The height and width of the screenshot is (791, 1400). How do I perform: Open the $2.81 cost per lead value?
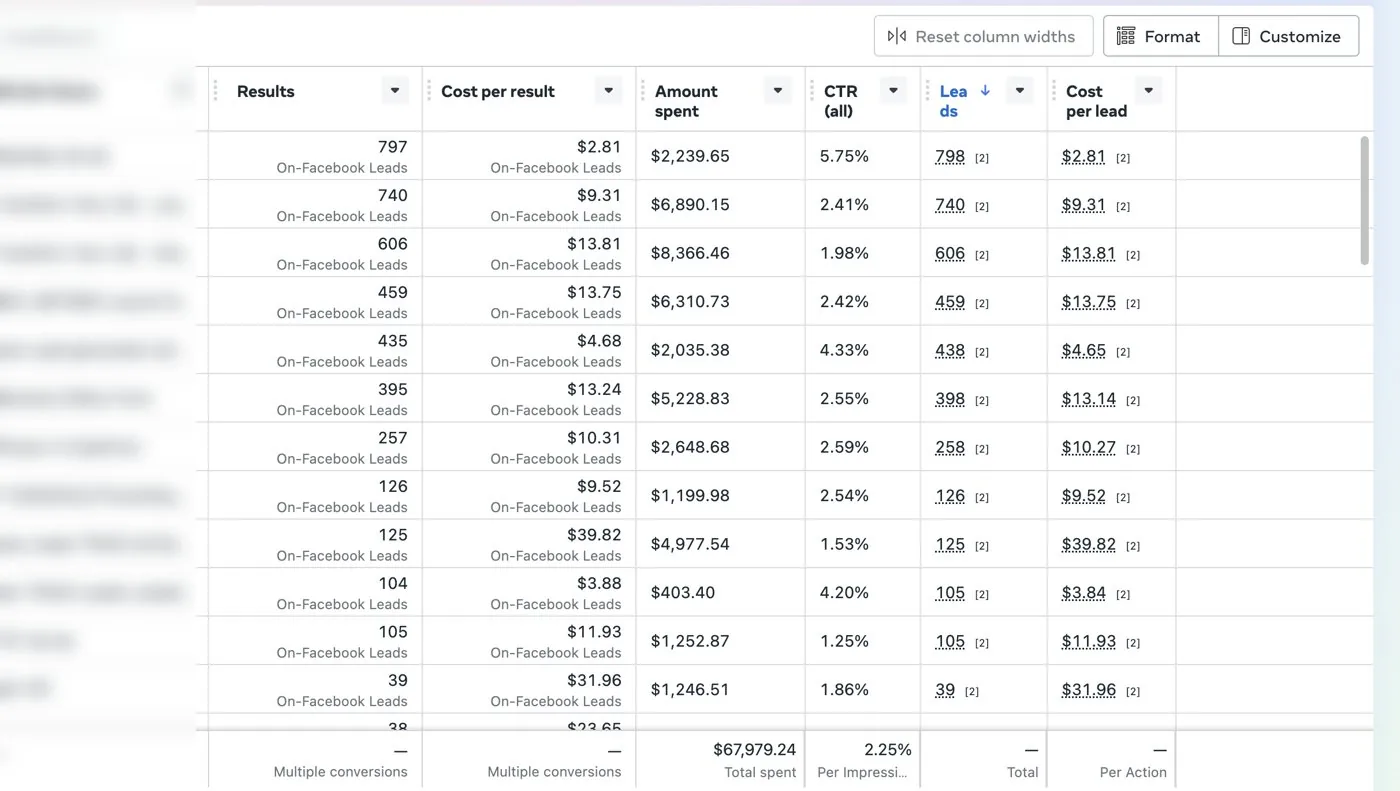(1084, 156)
